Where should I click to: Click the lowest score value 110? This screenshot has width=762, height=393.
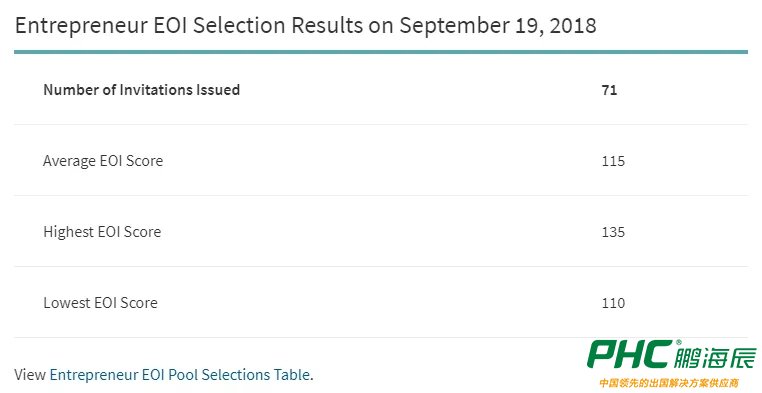click(613, 303)
